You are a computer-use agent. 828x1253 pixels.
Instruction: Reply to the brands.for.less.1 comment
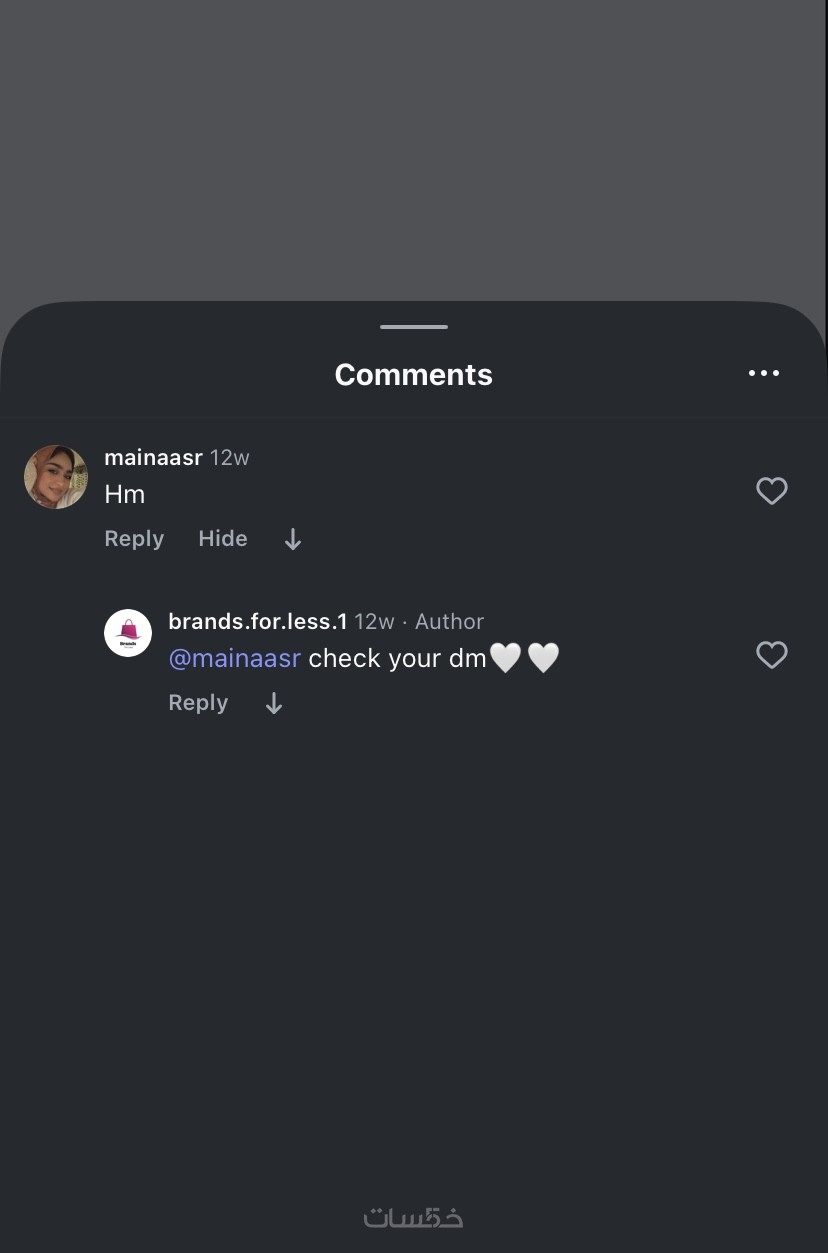198,703
